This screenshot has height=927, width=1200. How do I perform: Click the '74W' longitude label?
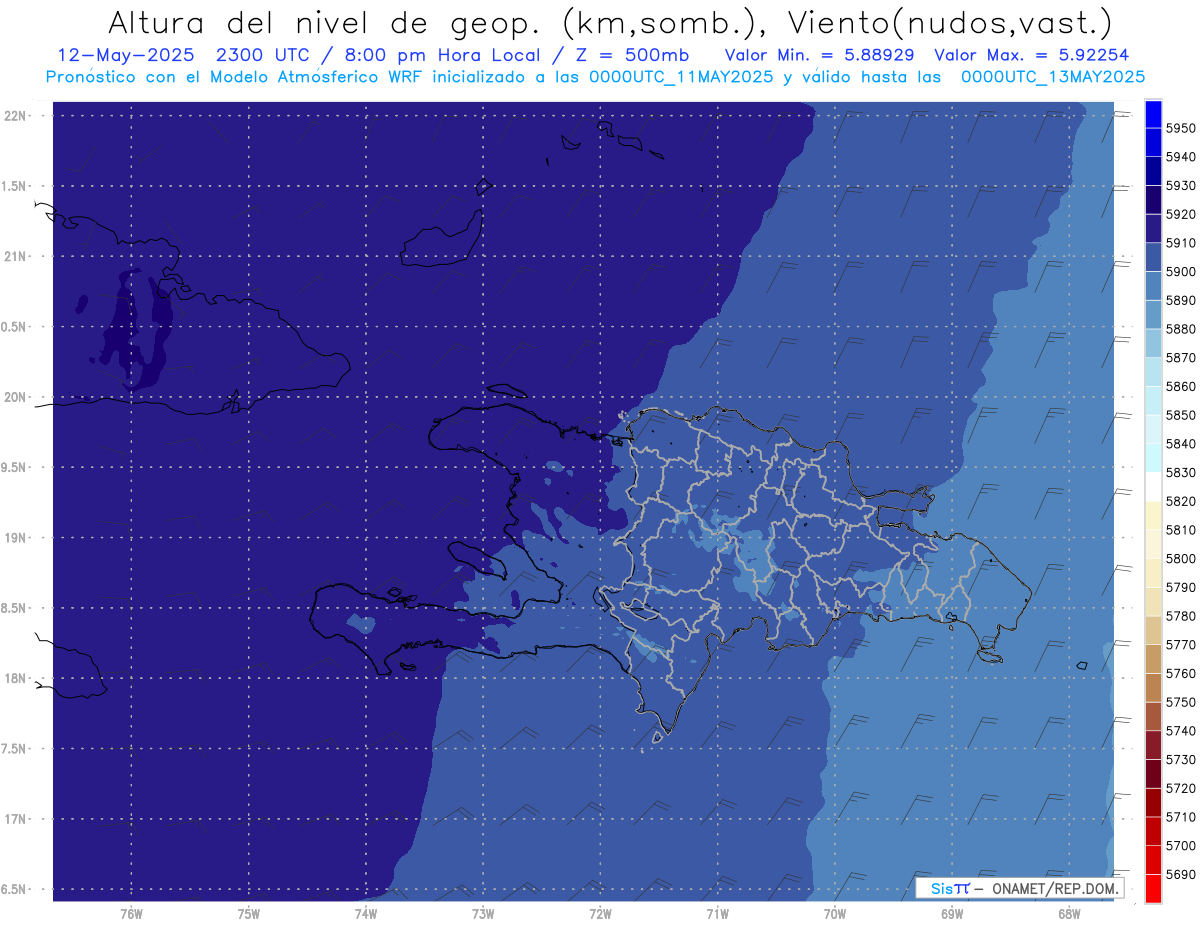coord(366,913)
